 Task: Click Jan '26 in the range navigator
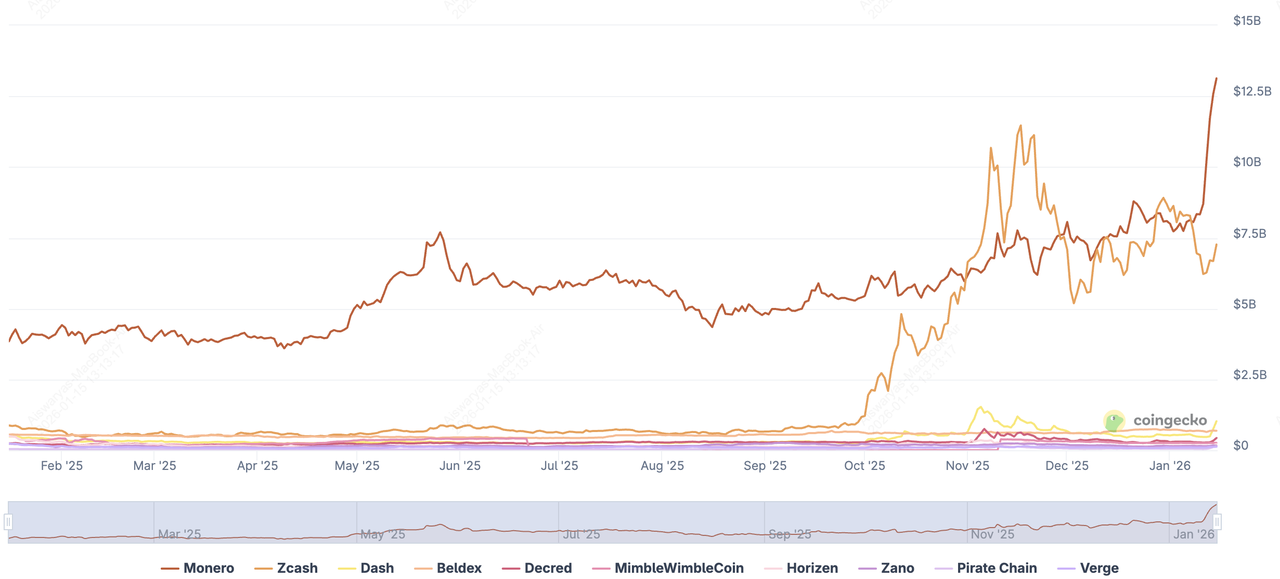[1194, 534]
